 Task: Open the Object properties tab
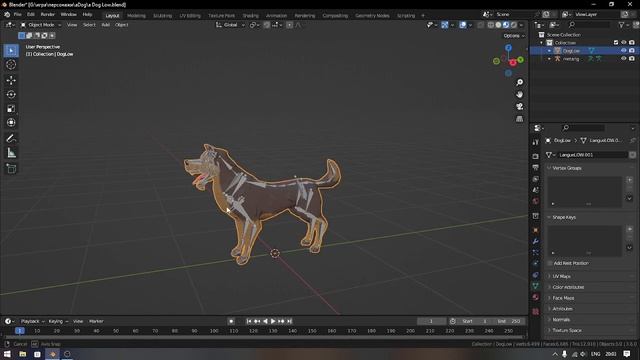(x=536, y=230)
